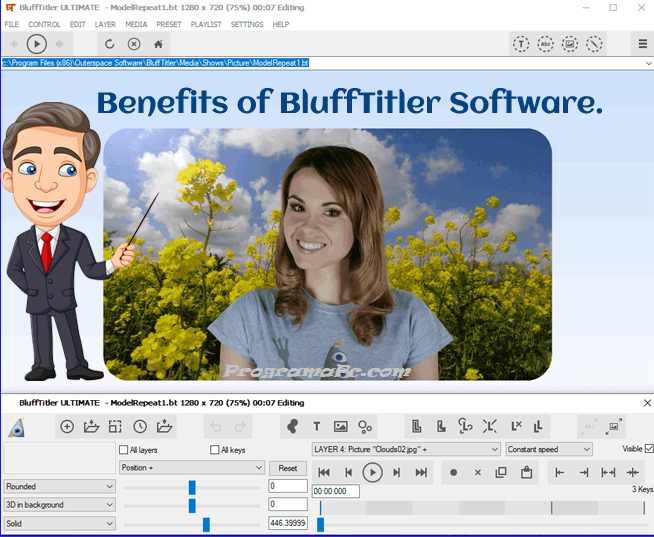Open the LAYER 4 Picture layer dropdown
This screenshot has width=654, height=537.
click(x=405, y=450)
